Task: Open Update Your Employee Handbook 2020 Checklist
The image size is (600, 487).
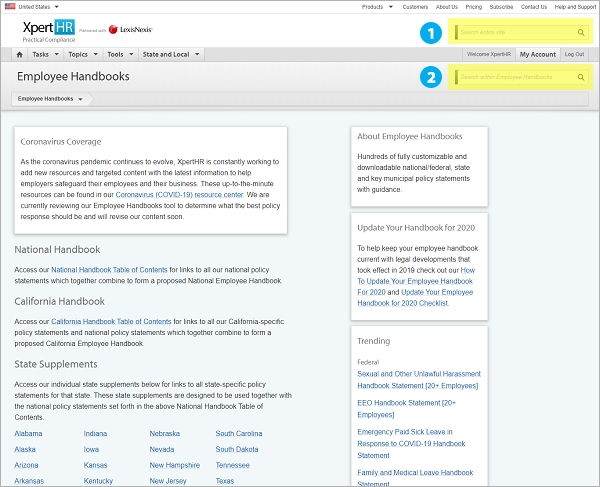Action: click(x=415, y=298)
